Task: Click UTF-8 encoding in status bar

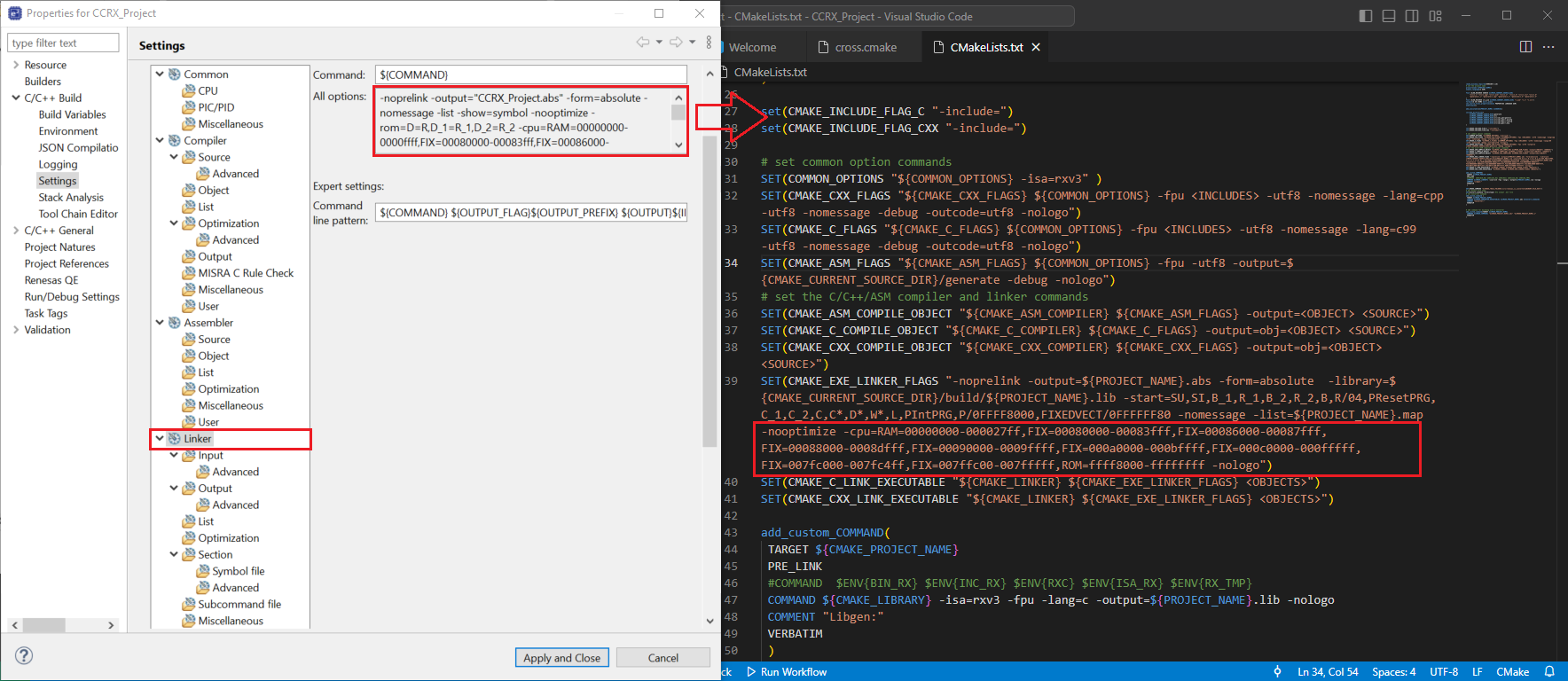Action: 1444,671
